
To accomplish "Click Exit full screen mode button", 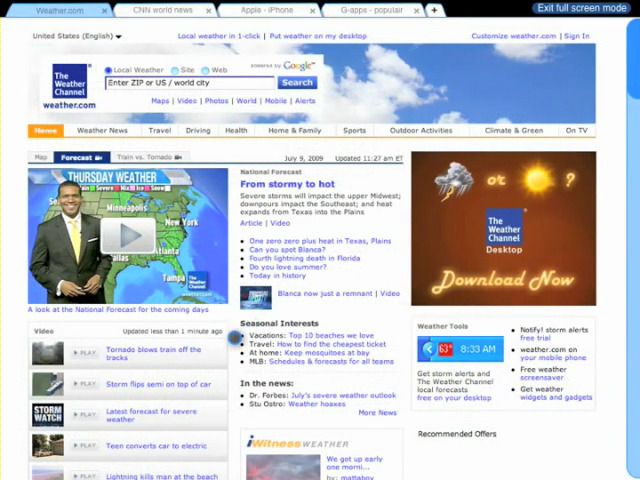I will [x=582, y=8].
